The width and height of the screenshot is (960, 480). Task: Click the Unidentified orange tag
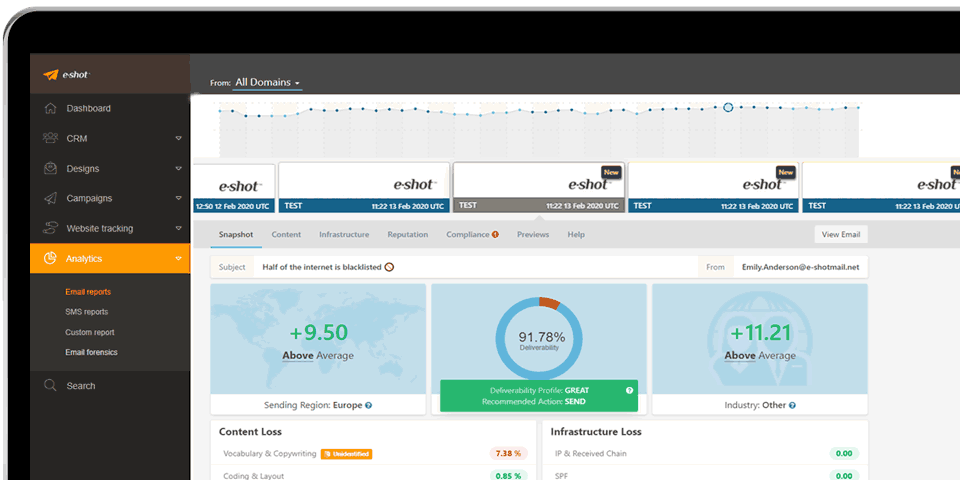tap(347, 454)
